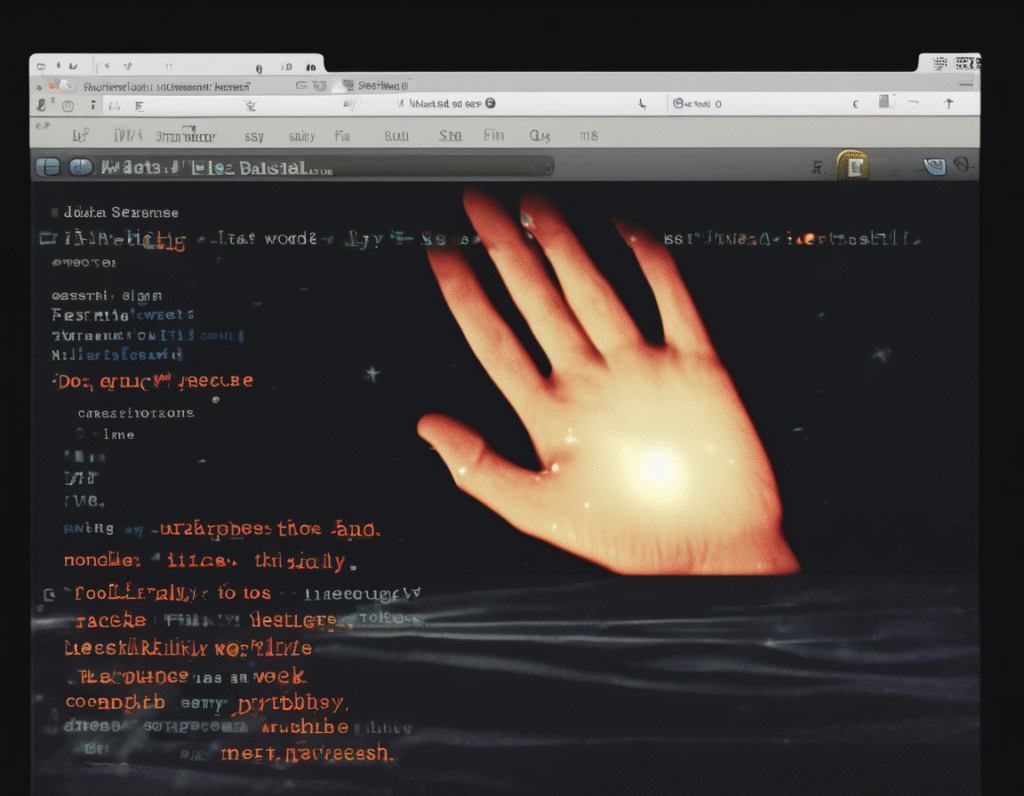Expand the orange 'Doz' heading line
This screenshot has height=796, width=1024.
pyautogui.click(x=56, y=381)
